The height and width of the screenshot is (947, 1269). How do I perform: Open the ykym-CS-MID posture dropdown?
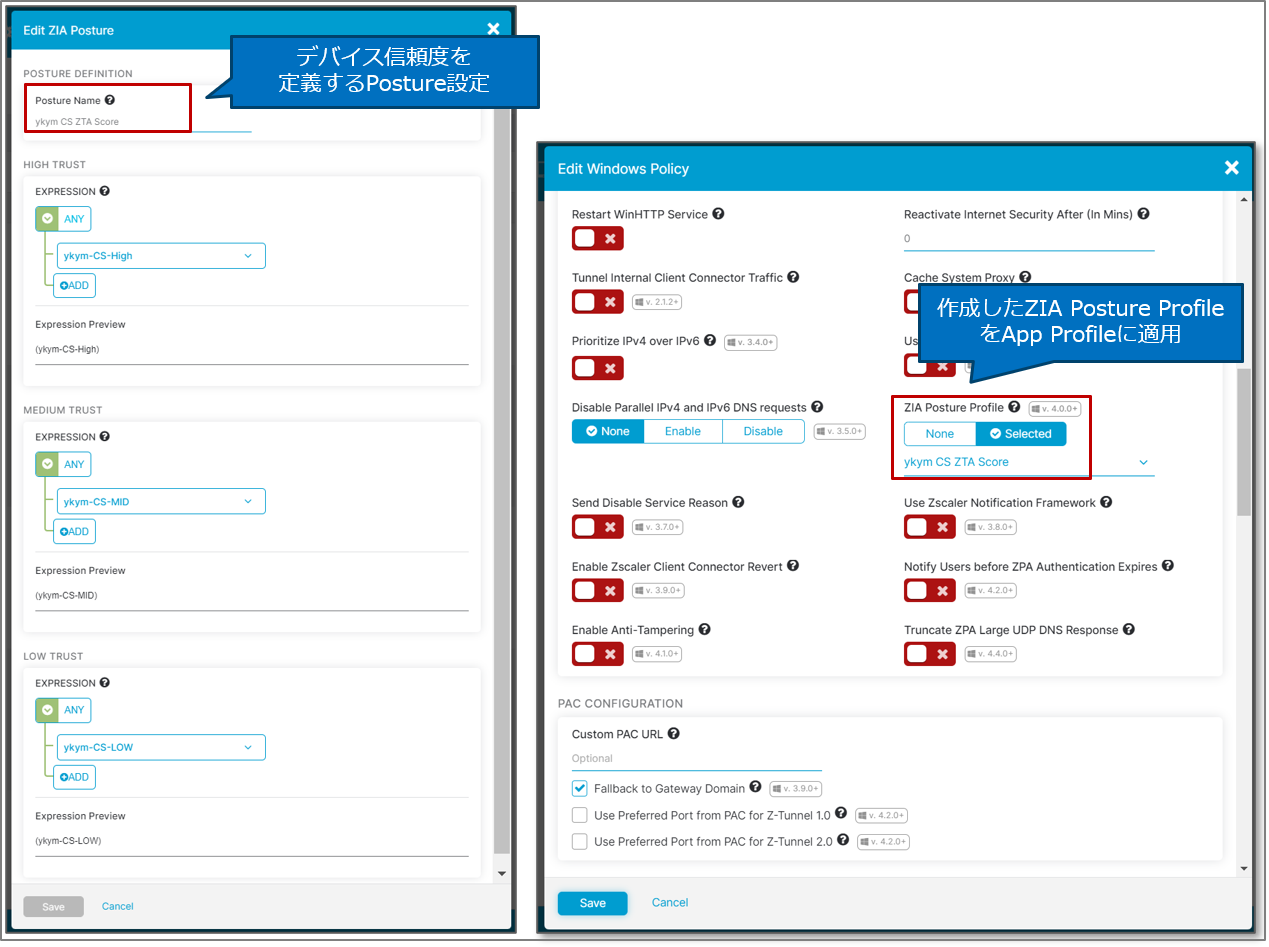tap(161, 501)
